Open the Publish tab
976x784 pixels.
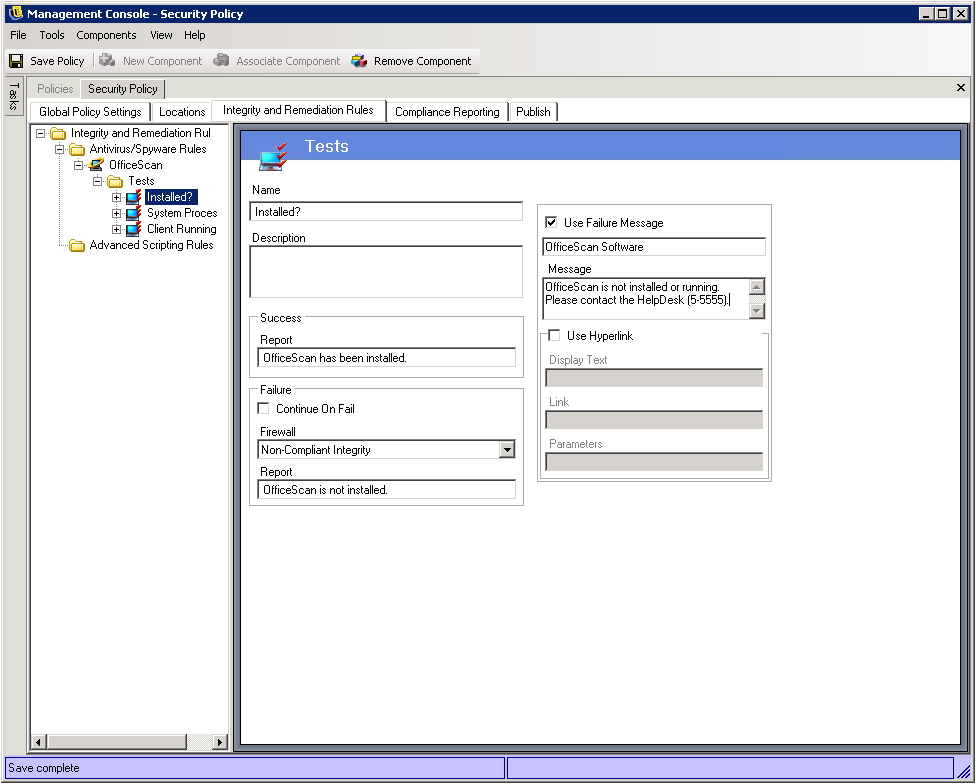click(533, 112)
